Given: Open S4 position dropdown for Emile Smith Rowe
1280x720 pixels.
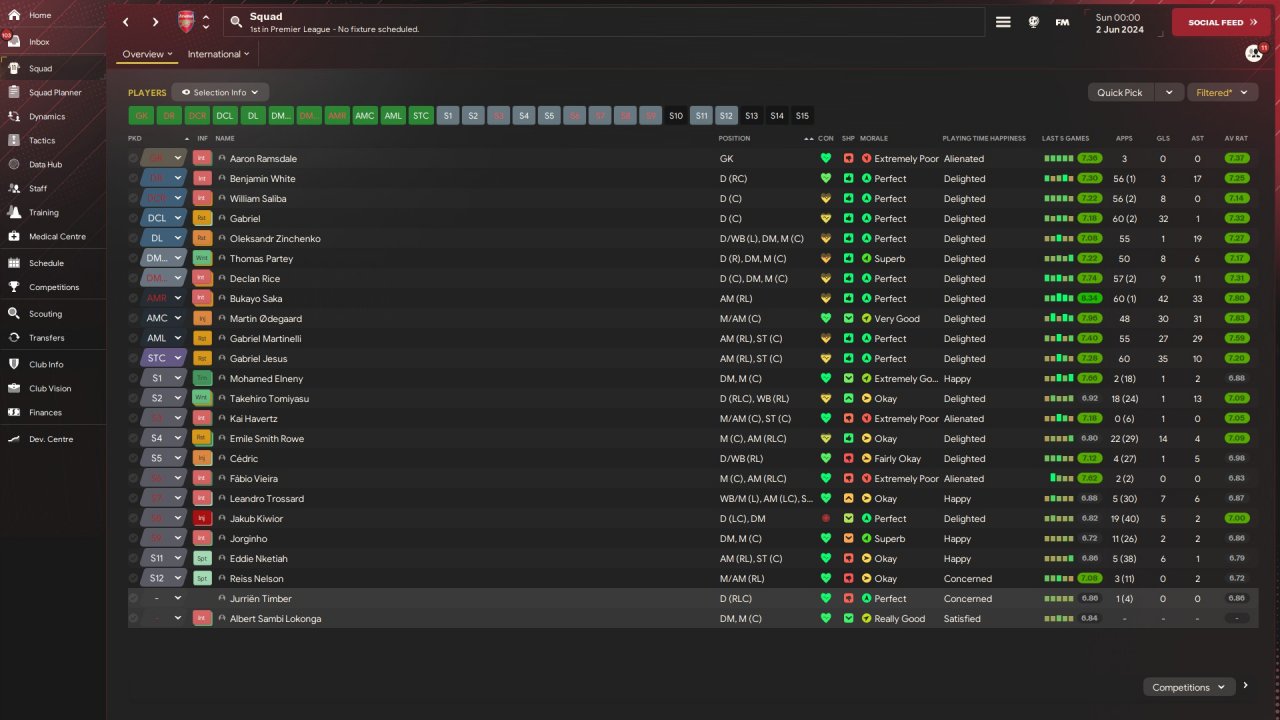Looking at the screenshot, I should pyautogui.click(x=178, y=438).
